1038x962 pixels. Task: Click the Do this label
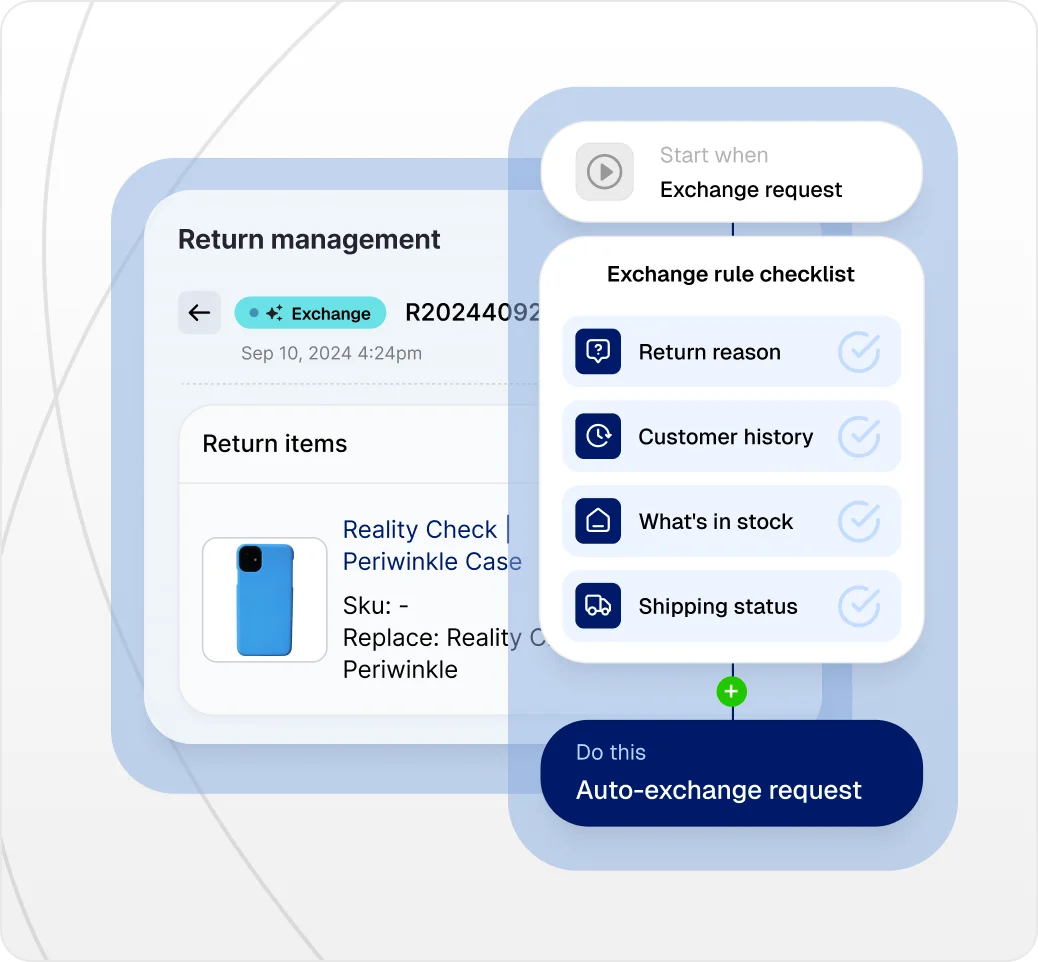coord(610,752)
